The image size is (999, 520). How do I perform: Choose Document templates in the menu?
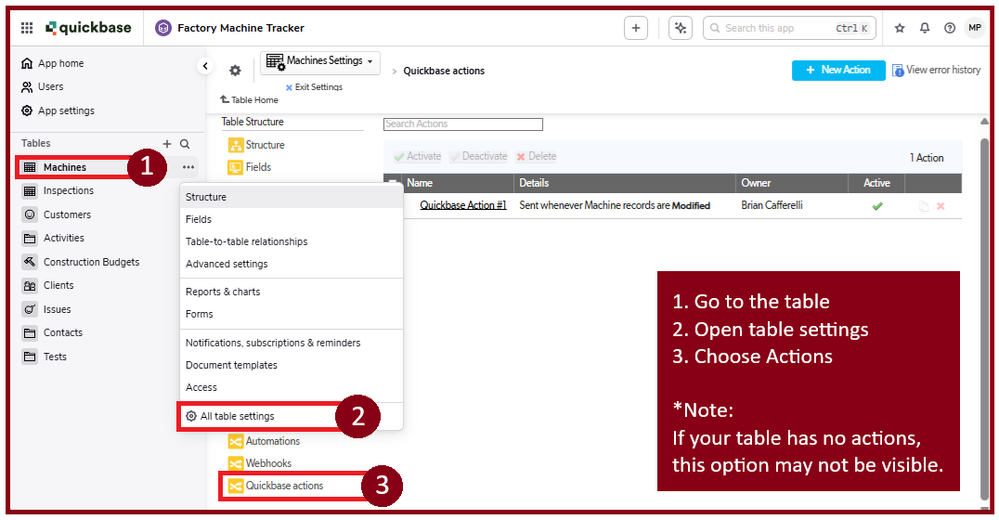291,365
